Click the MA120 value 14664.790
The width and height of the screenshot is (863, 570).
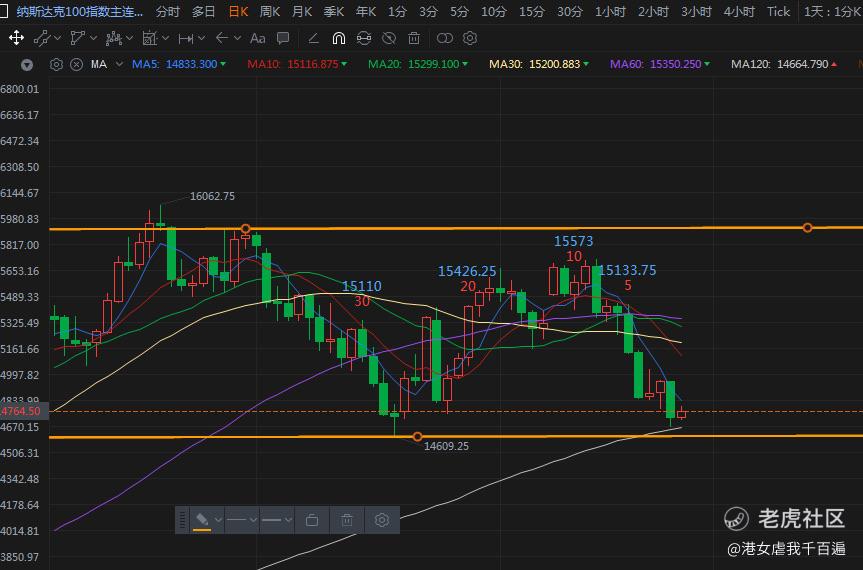(x=802, y=64)
